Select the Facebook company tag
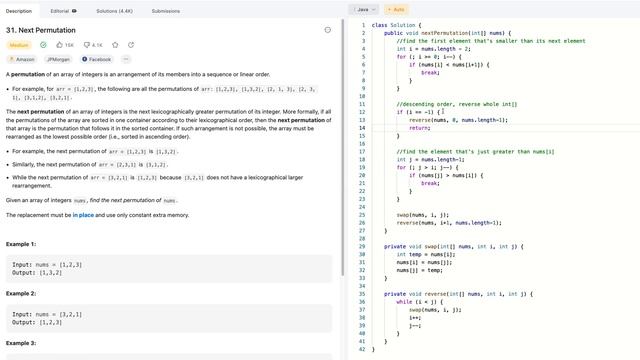The width and height of the screenshot is (640, 360). click(x=96, y=60)
